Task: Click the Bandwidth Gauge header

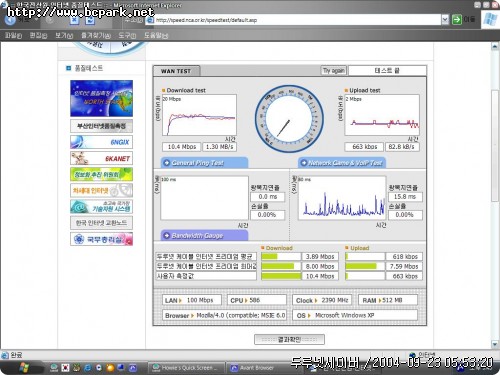Action: 204,235
